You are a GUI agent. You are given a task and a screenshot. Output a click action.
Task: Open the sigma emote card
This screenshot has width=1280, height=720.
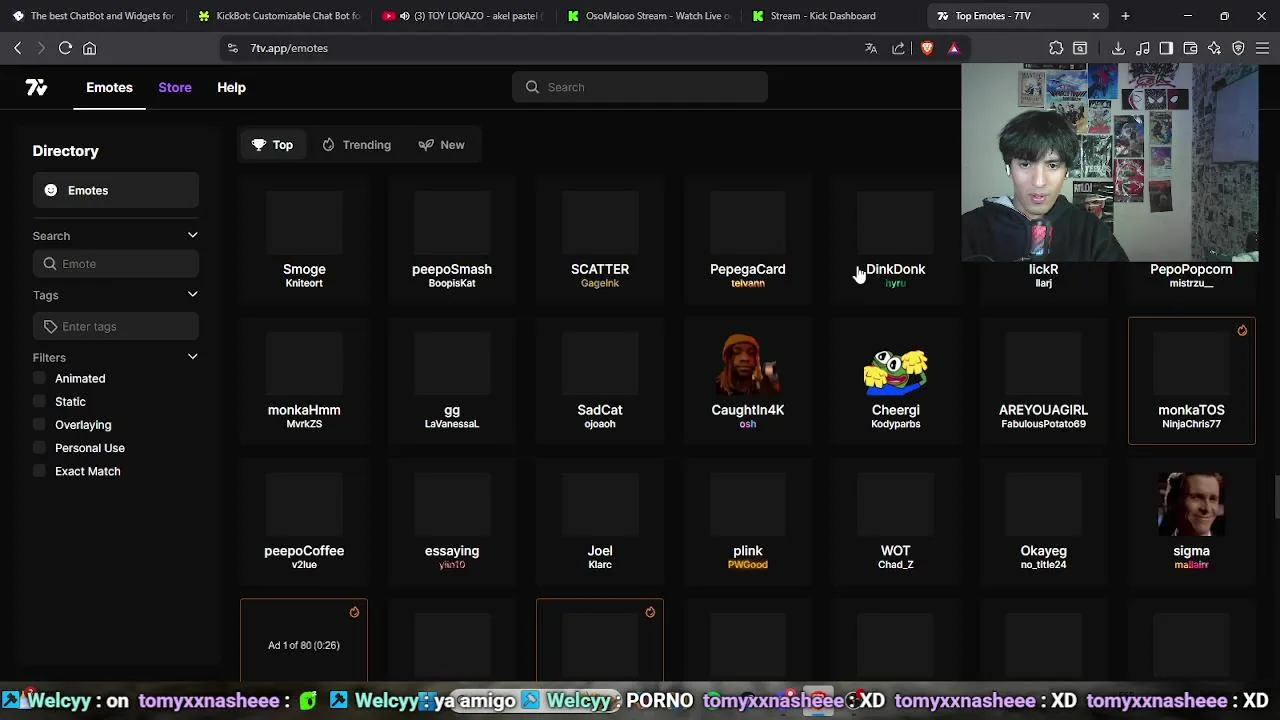pos(1191,522)
